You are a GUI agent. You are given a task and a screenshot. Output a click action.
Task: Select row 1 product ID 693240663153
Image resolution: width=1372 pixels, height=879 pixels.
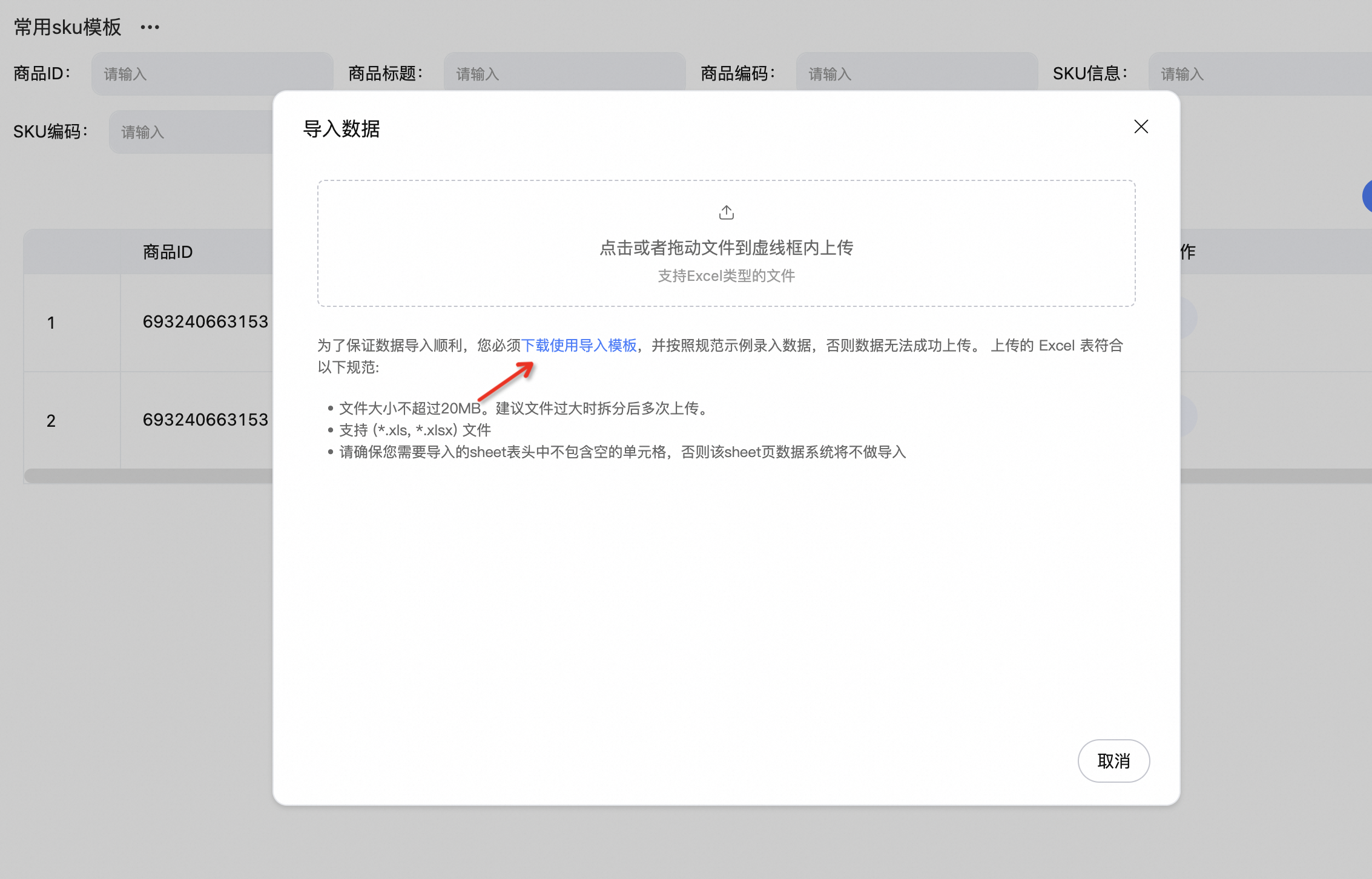pos(205,321)
